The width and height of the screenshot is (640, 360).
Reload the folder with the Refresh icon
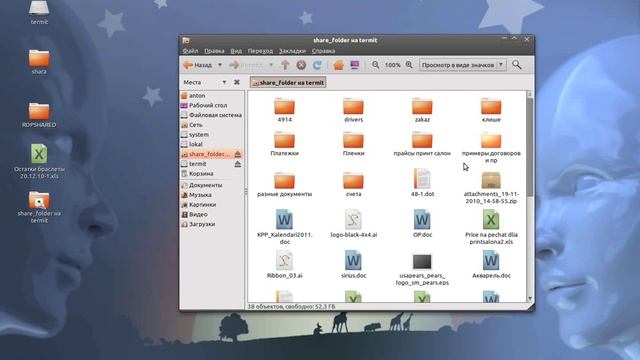coord(317,65)
